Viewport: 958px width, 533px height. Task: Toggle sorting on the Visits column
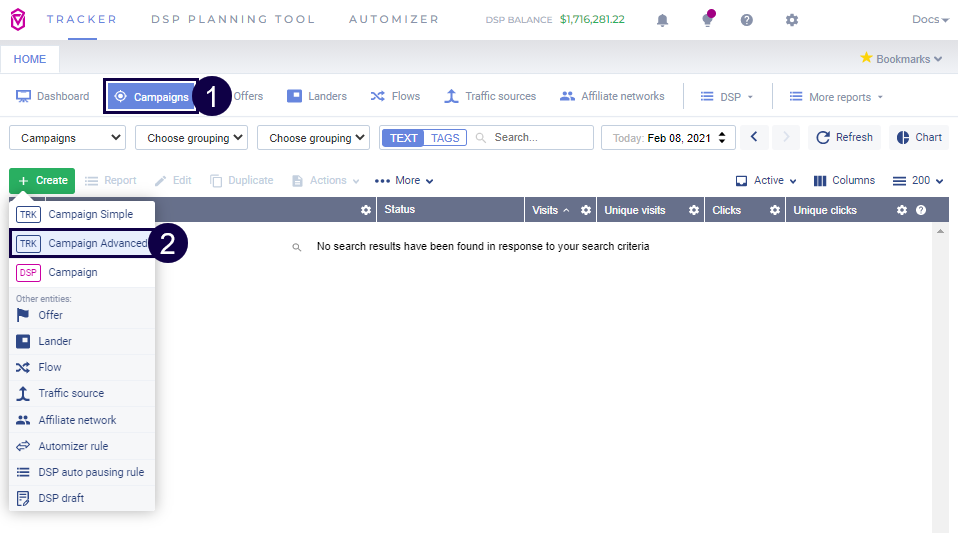(551, 210)
